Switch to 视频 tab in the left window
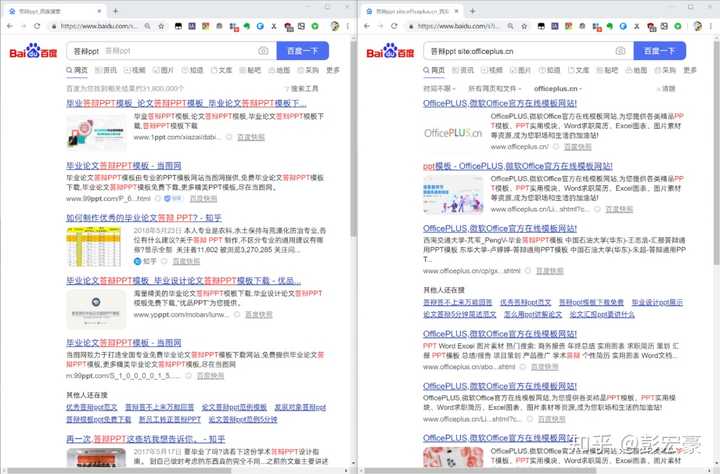720x474 pixels. 135,70
